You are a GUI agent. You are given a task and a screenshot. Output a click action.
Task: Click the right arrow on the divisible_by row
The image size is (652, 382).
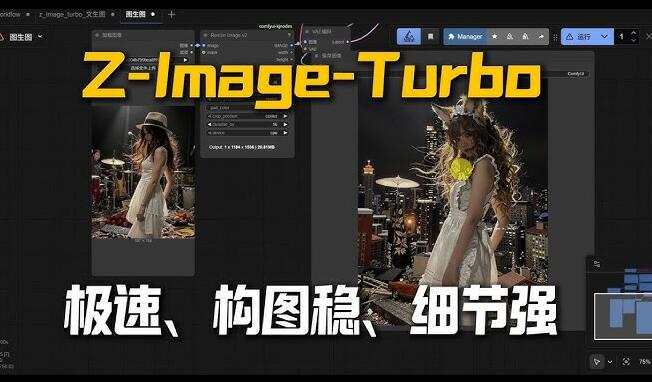point(285,125)
